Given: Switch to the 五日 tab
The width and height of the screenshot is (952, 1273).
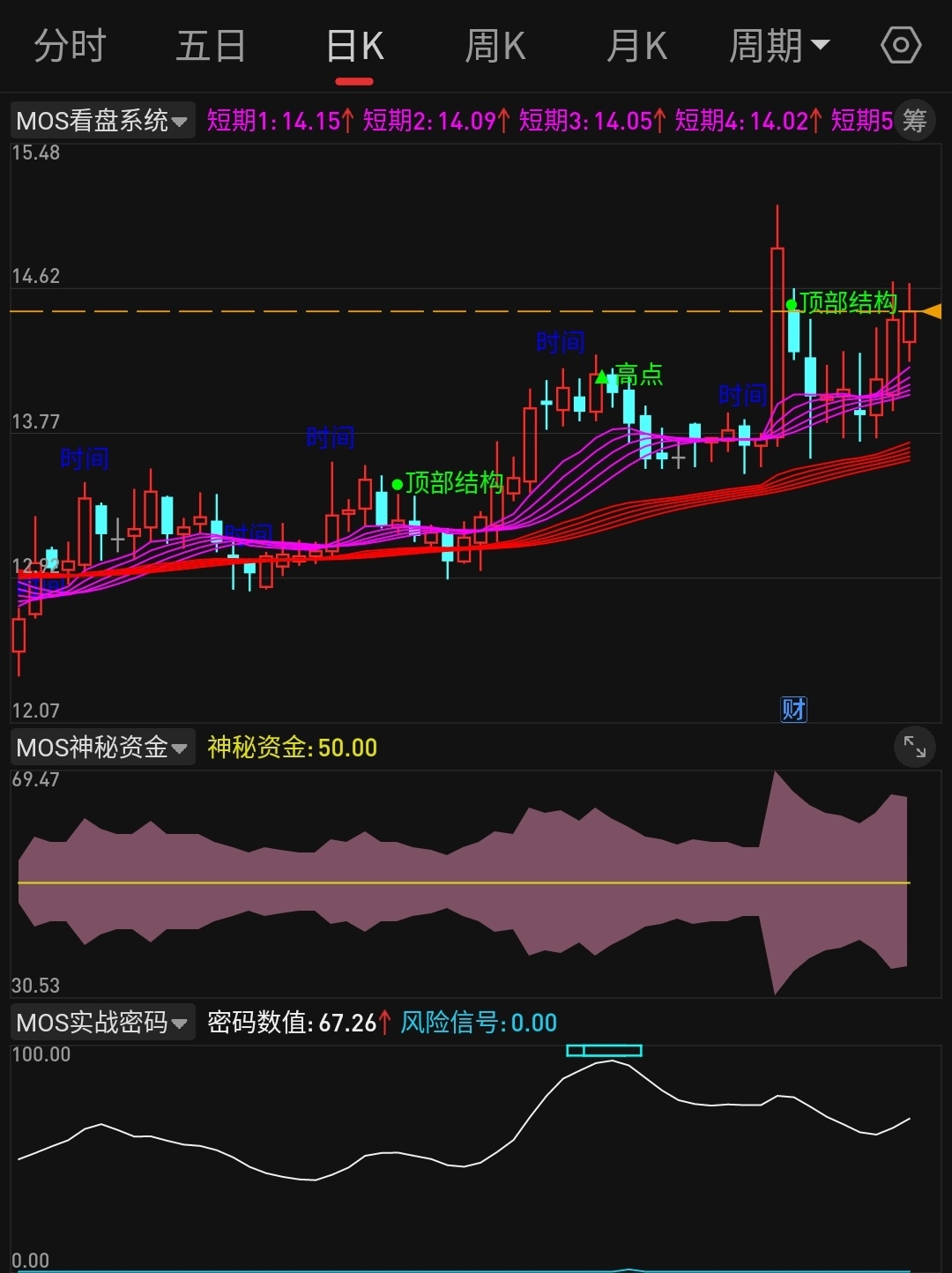Looking at the screenshot, I should pos(211,46).
